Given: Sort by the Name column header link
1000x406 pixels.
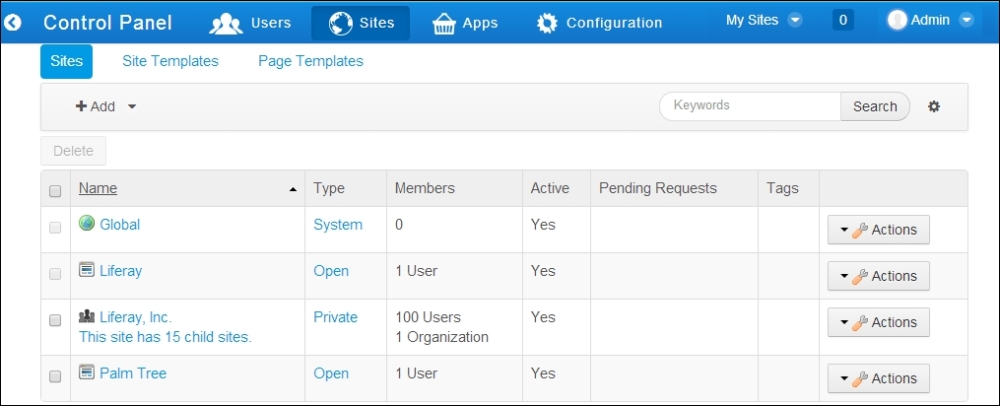Looking at the screenshot, I should click(98, 188).
